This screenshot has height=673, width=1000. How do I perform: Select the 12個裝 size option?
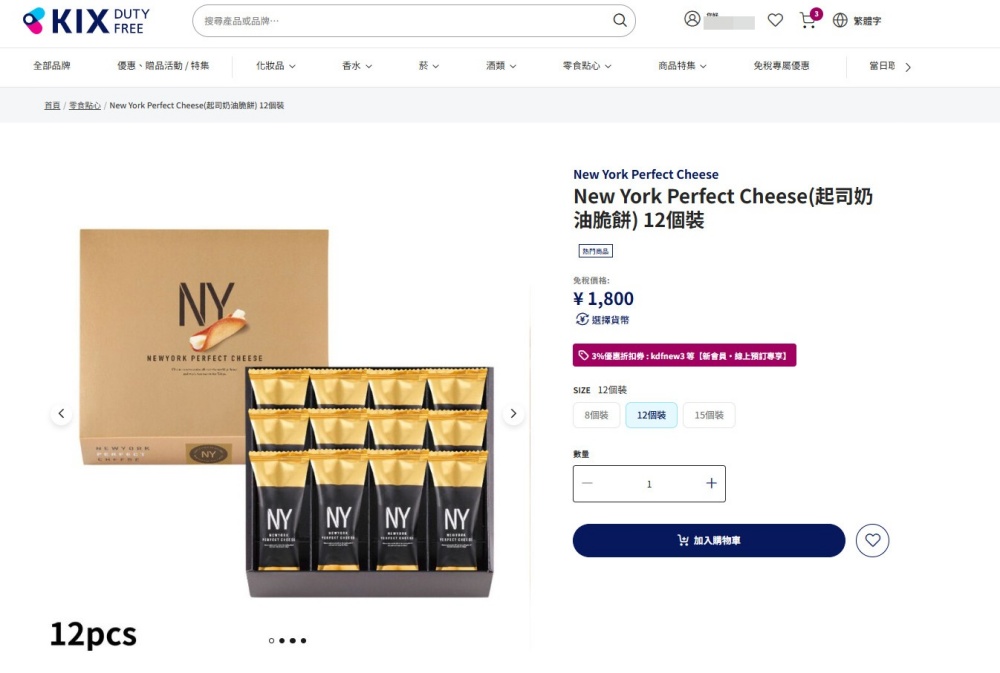click(651, 415)
